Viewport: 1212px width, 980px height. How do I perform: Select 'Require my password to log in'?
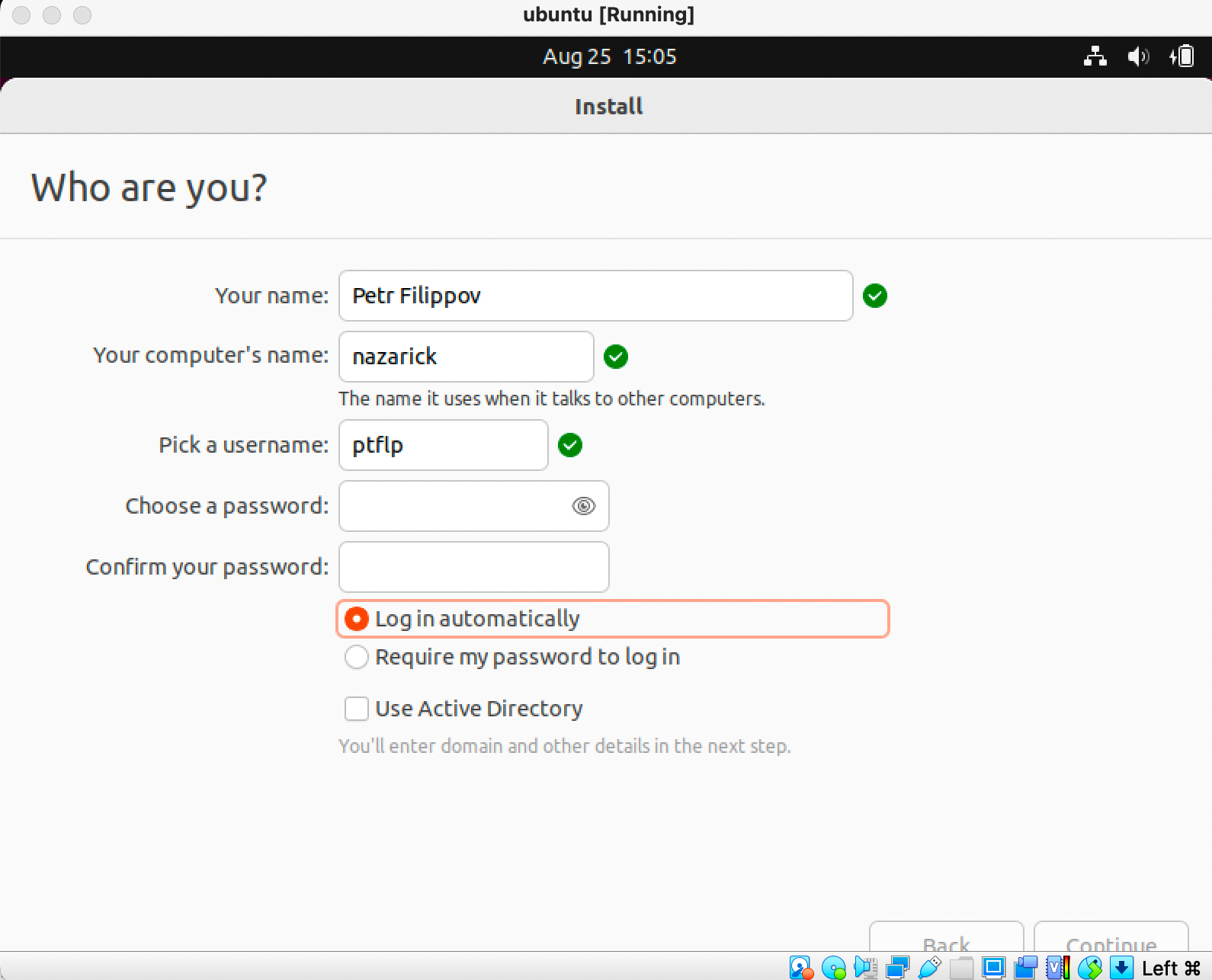(357, 657)
